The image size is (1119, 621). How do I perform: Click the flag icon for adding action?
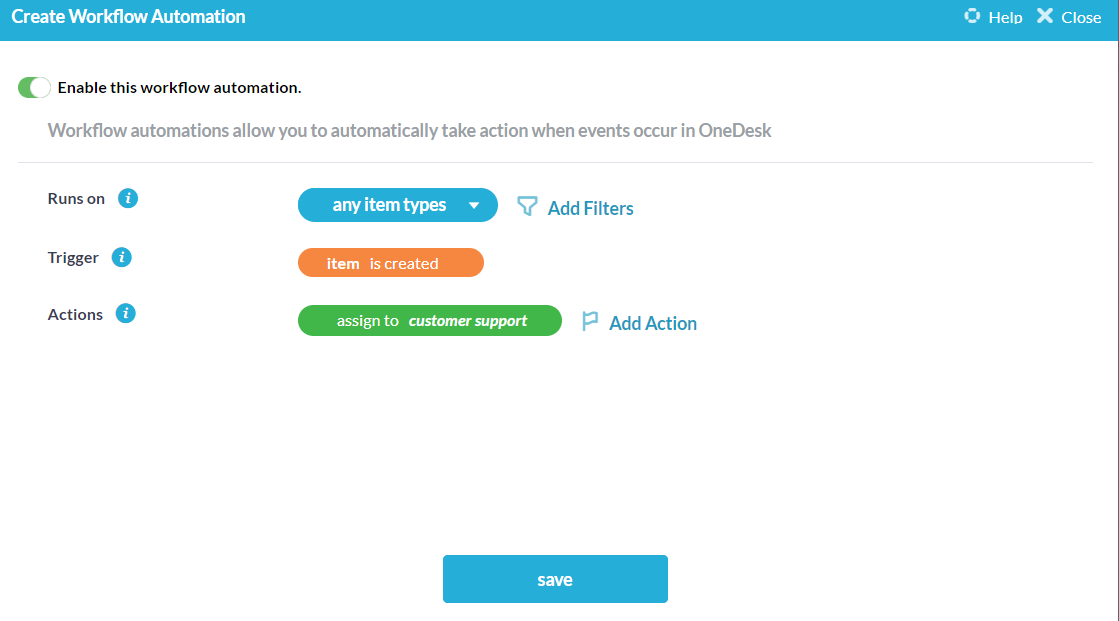click(590, 322)
